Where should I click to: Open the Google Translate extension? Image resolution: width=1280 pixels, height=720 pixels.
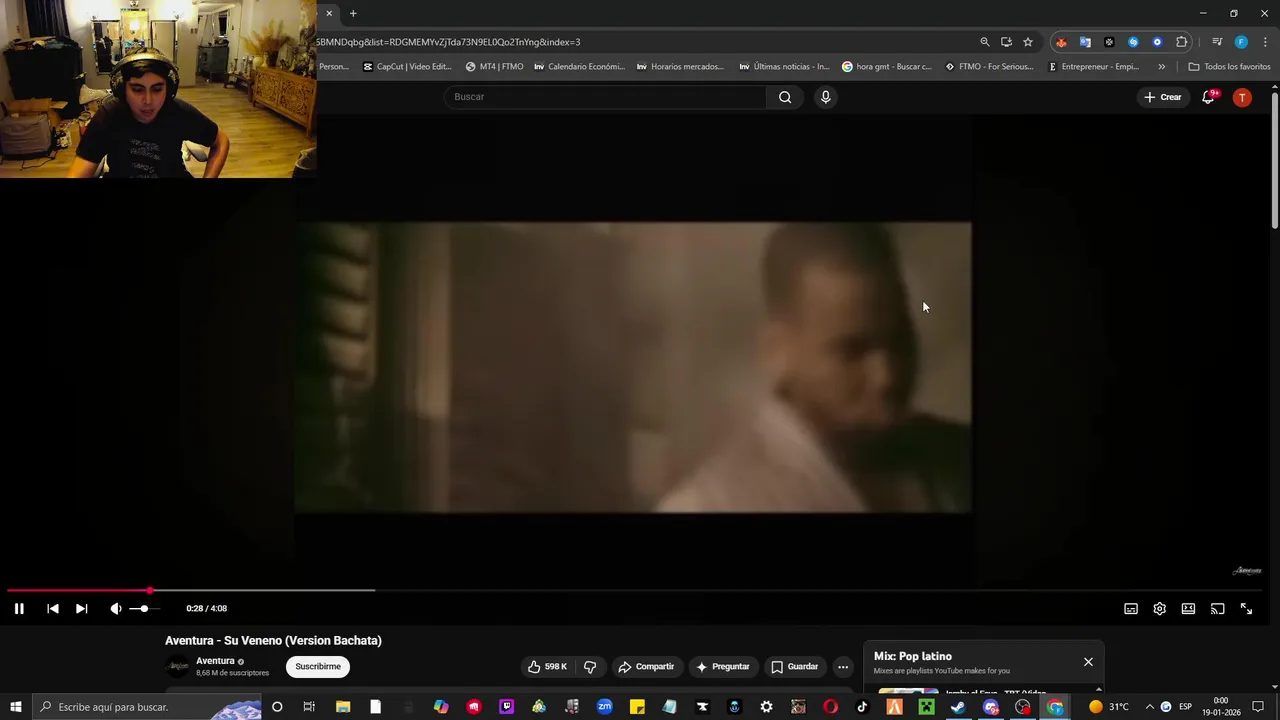click(x=1085, y=42)
